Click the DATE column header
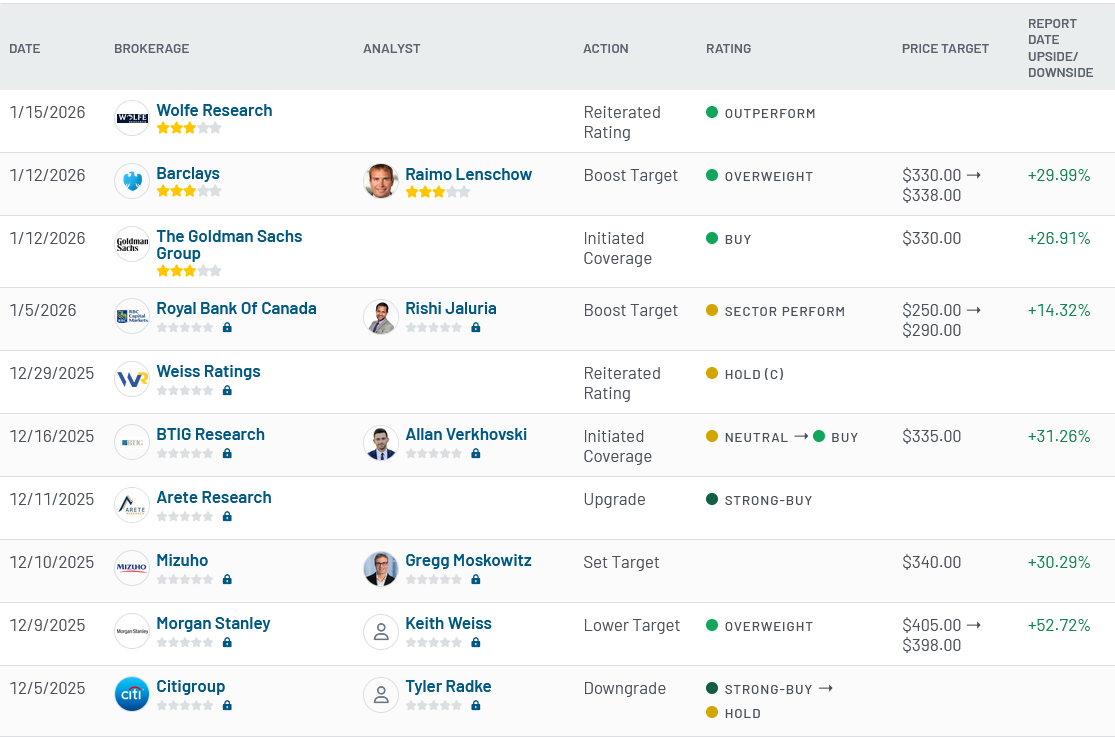 coord(25,48)
